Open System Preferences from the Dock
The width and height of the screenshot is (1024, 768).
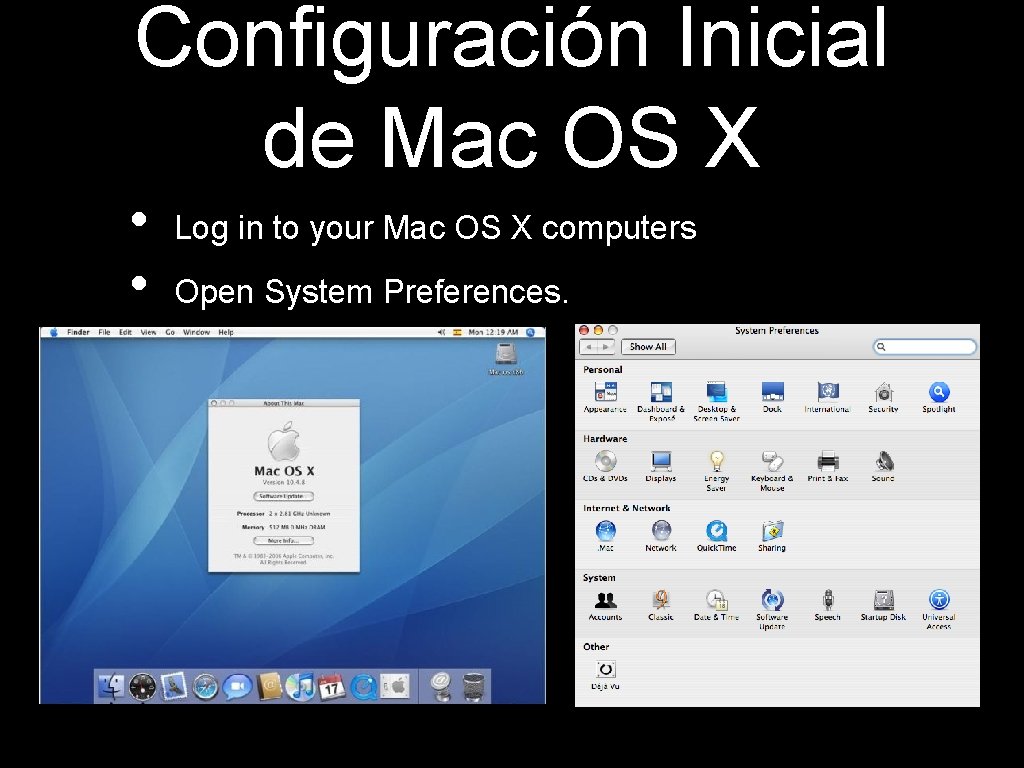394,687
